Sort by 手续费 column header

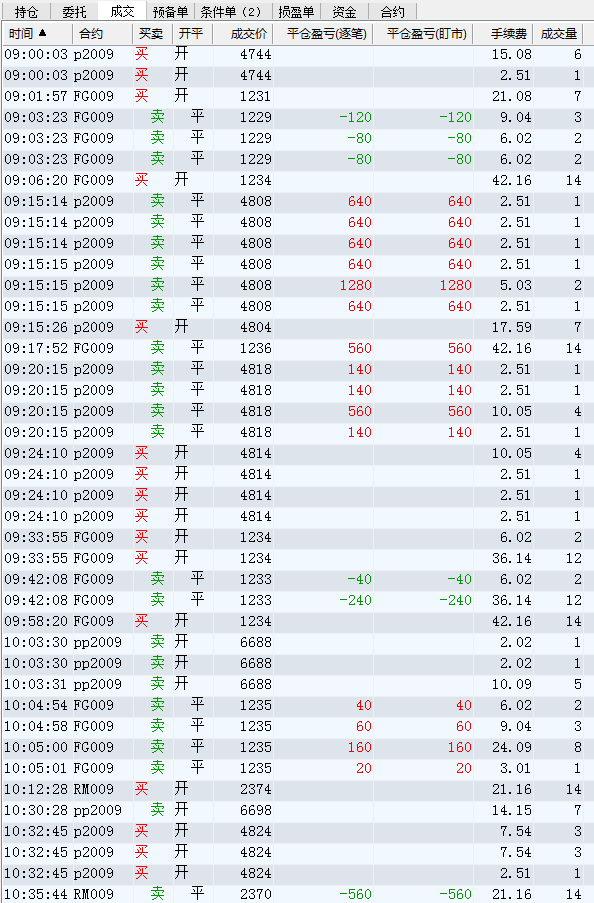point(503,34)
